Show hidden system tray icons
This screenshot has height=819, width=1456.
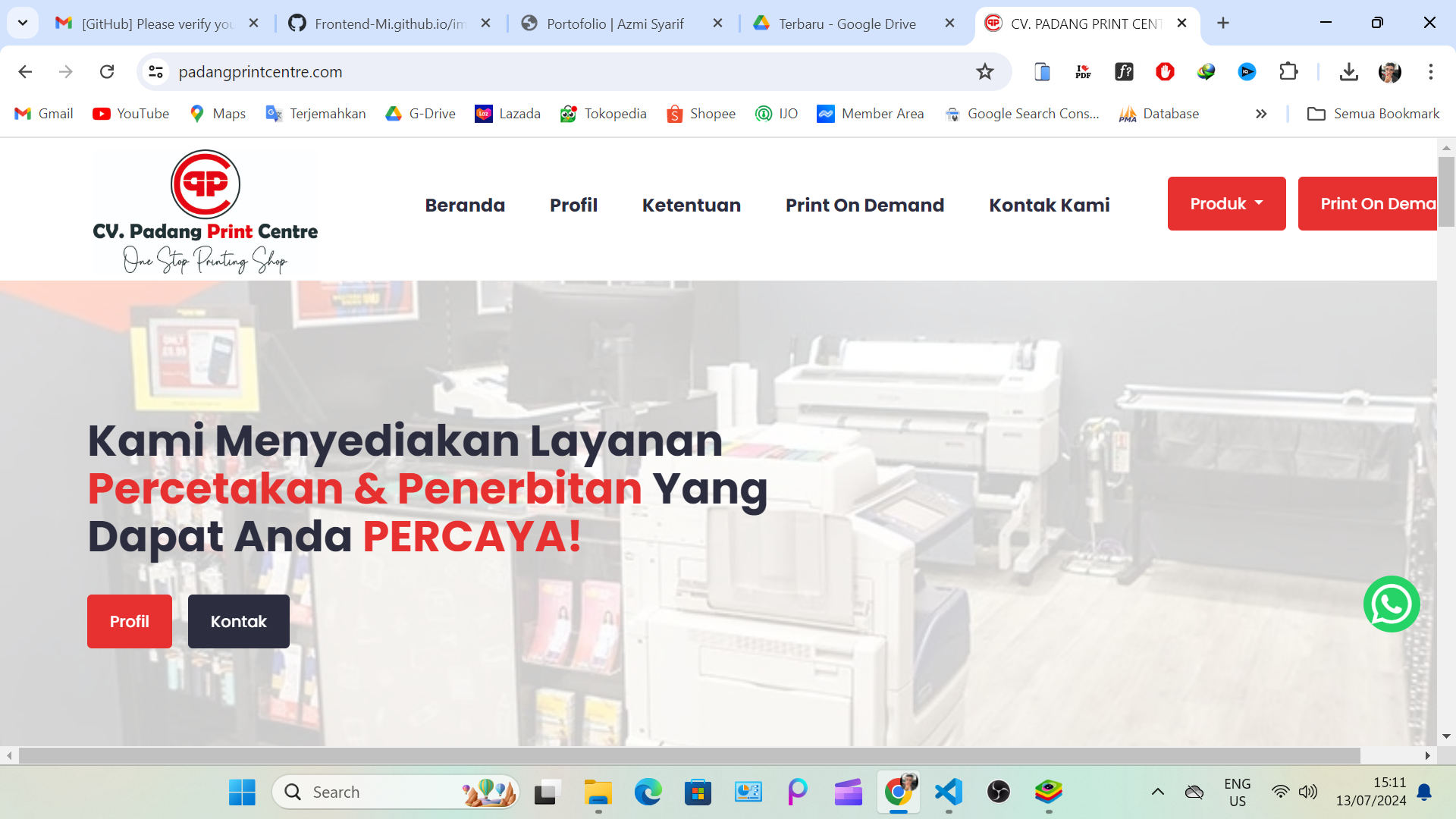[x=1157, y=792]
